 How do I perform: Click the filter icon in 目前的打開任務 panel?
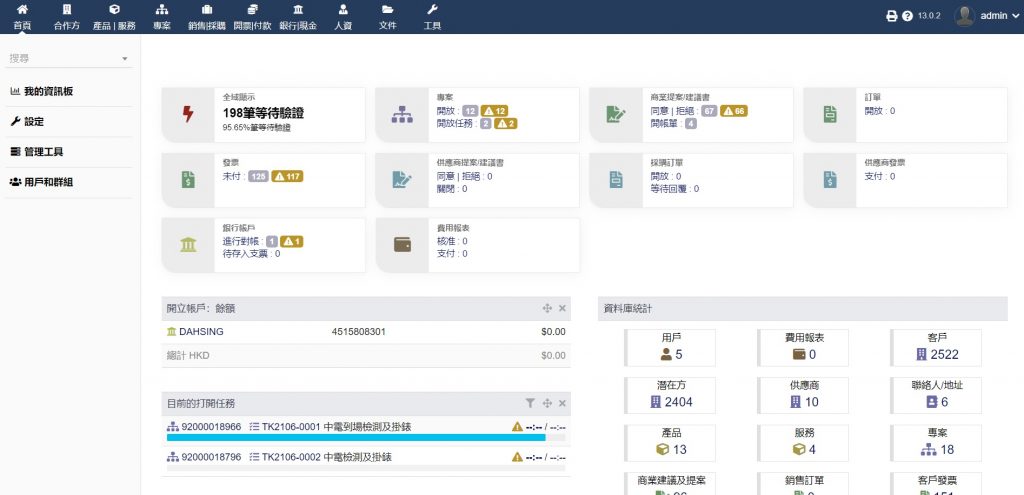pos(531,403)
